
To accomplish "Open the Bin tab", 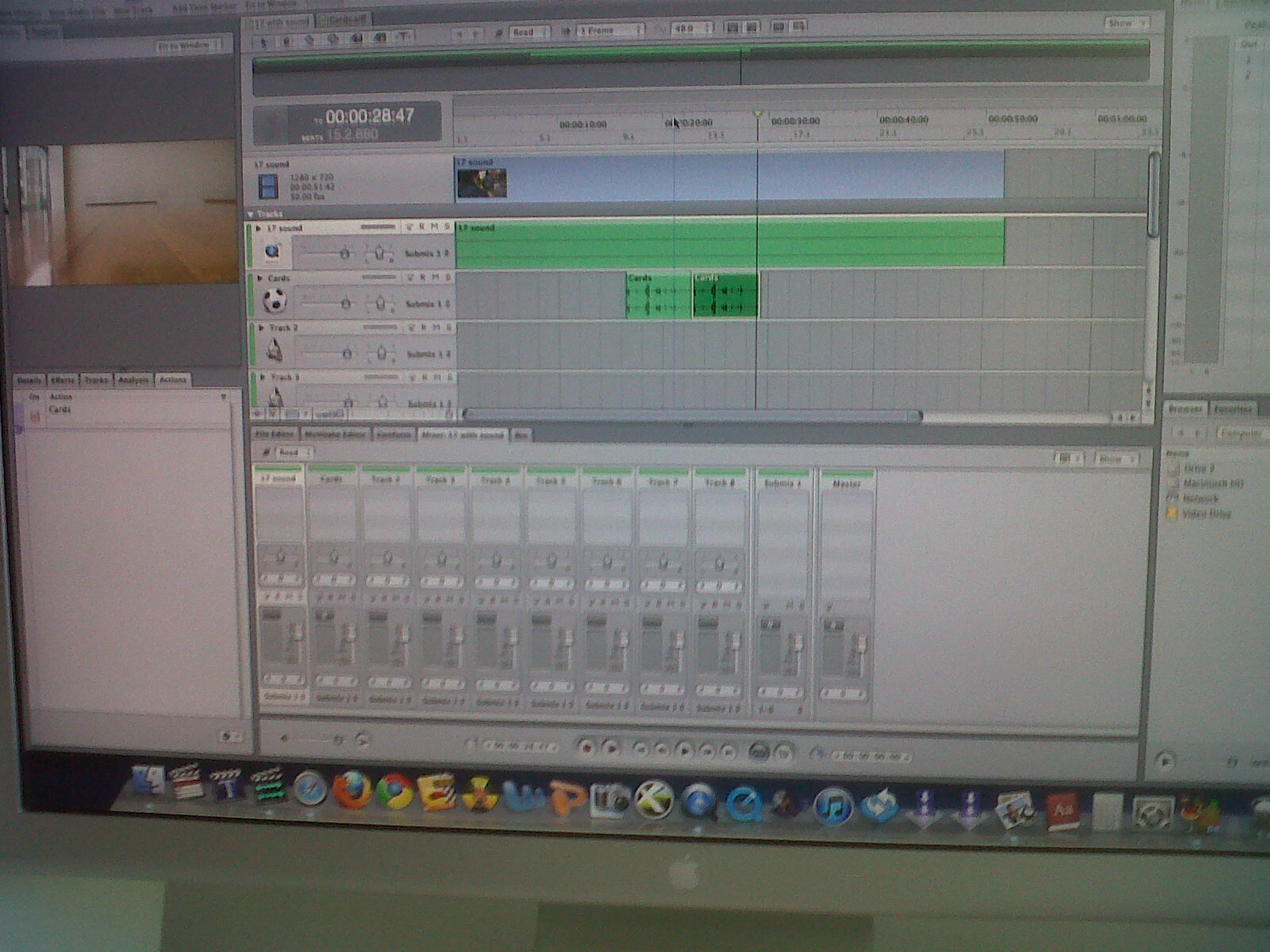I will pos(521,435).
